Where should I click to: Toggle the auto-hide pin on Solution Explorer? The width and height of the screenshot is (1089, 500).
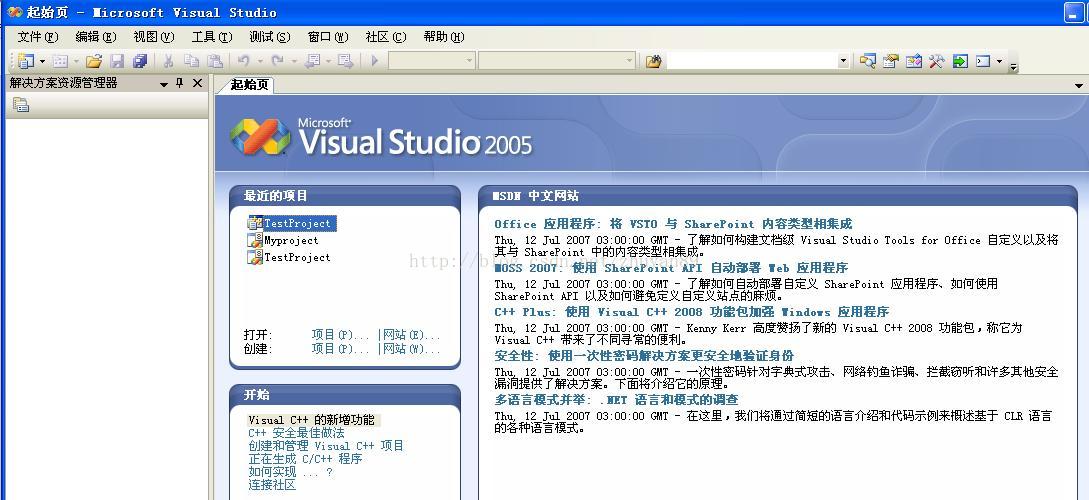click(x=180, y=83)
